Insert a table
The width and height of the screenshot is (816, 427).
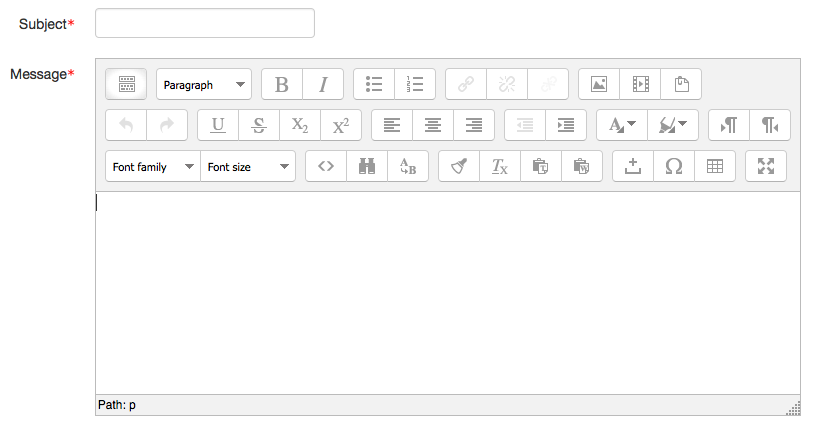[x=715, y=166]
